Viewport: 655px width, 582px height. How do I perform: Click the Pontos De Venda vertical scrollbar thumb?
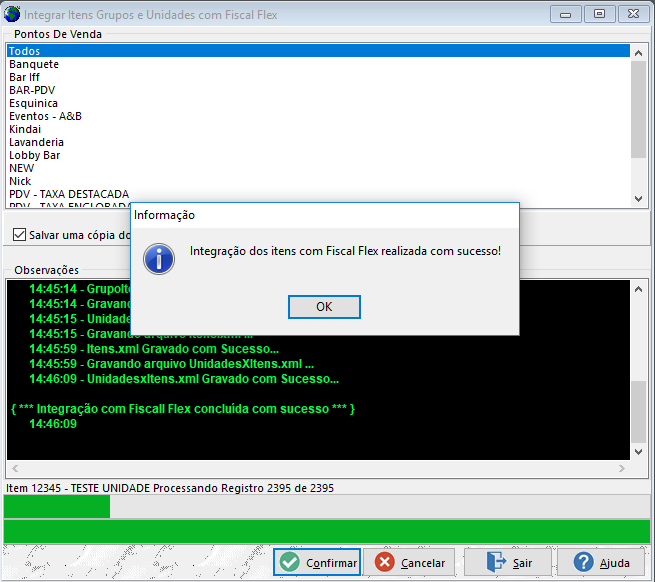(x=638, y=109)
